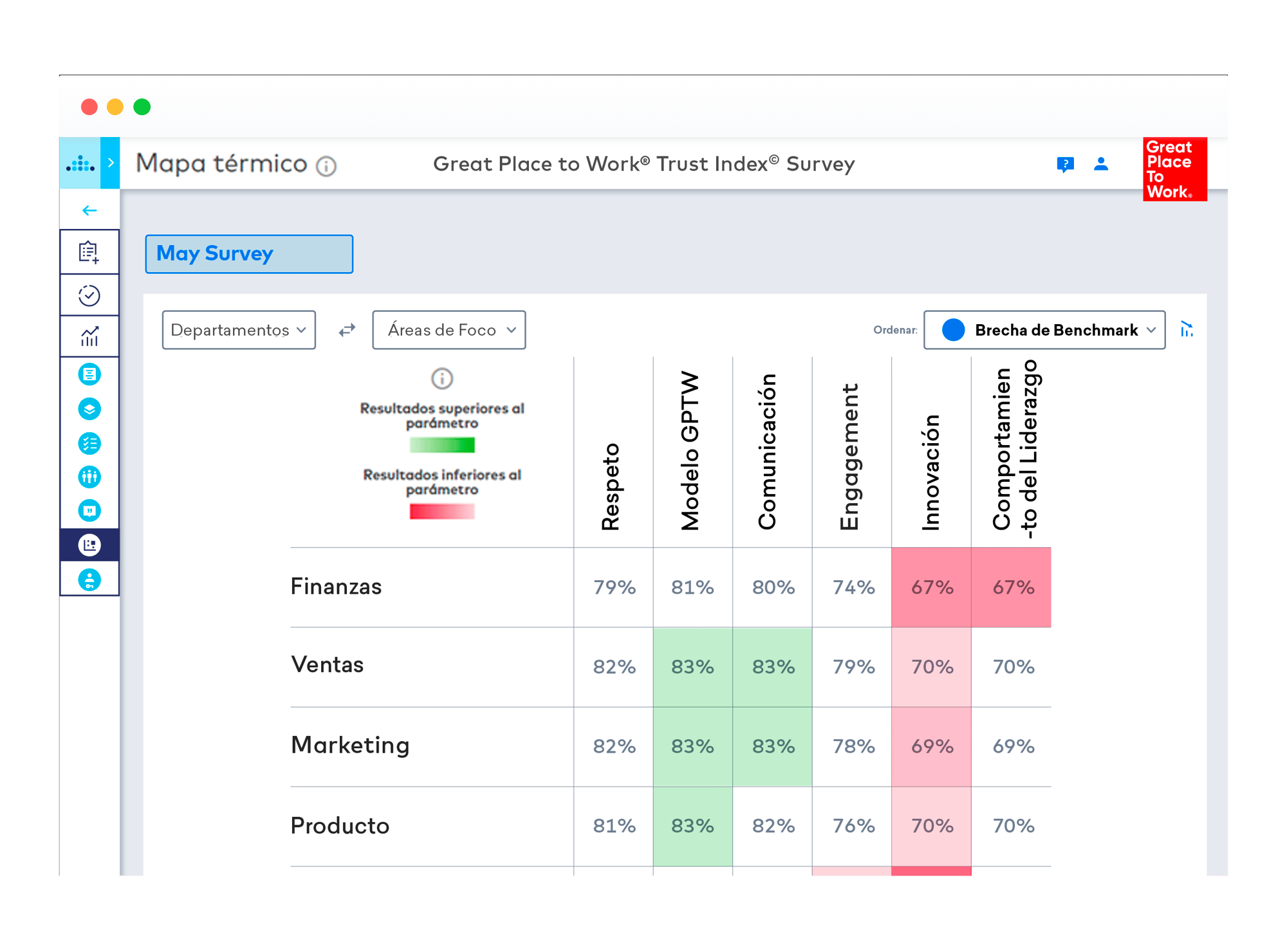Toggle the legend info icon above Resultados superiores

click(x=442, y=378)
